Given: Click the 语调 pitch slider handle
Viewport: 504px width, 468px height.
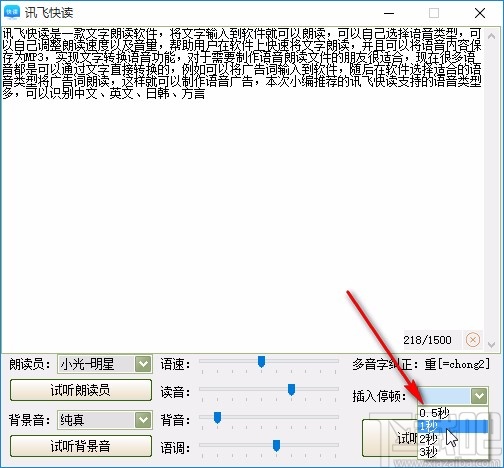Looking at the screenshot, I should (x=276, y=446).
